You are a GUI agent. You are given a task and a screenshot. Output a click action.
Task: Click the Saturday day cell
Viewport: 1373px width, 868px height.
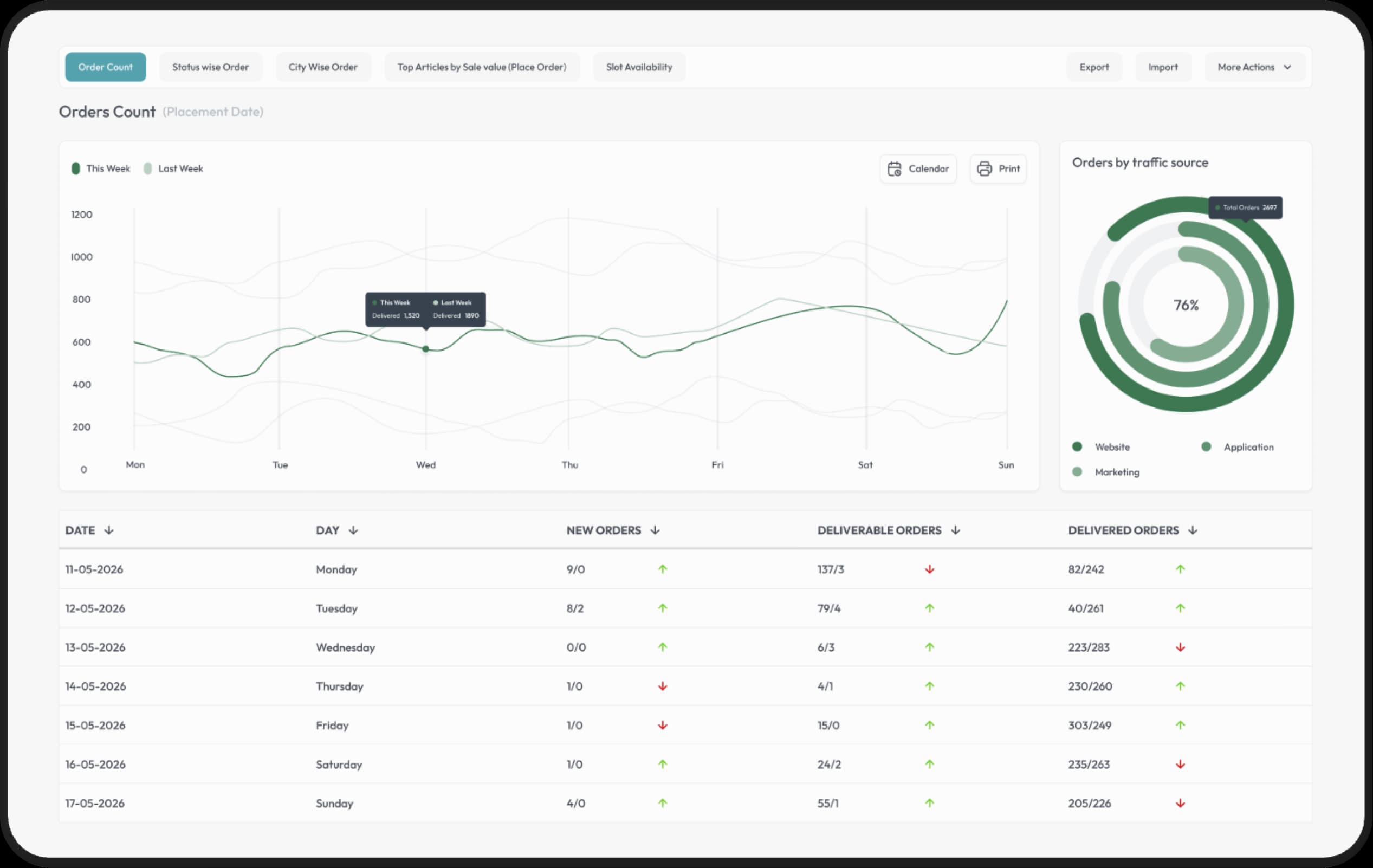(339, 765)
